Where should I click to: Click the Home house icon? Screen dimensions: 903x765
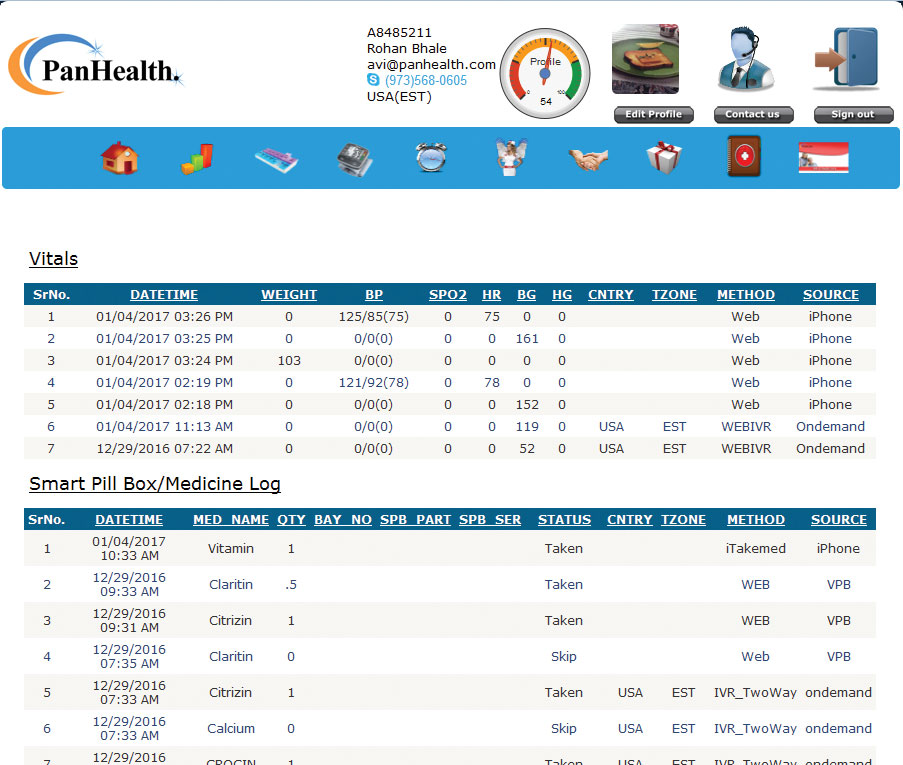(x=120, y=158)
